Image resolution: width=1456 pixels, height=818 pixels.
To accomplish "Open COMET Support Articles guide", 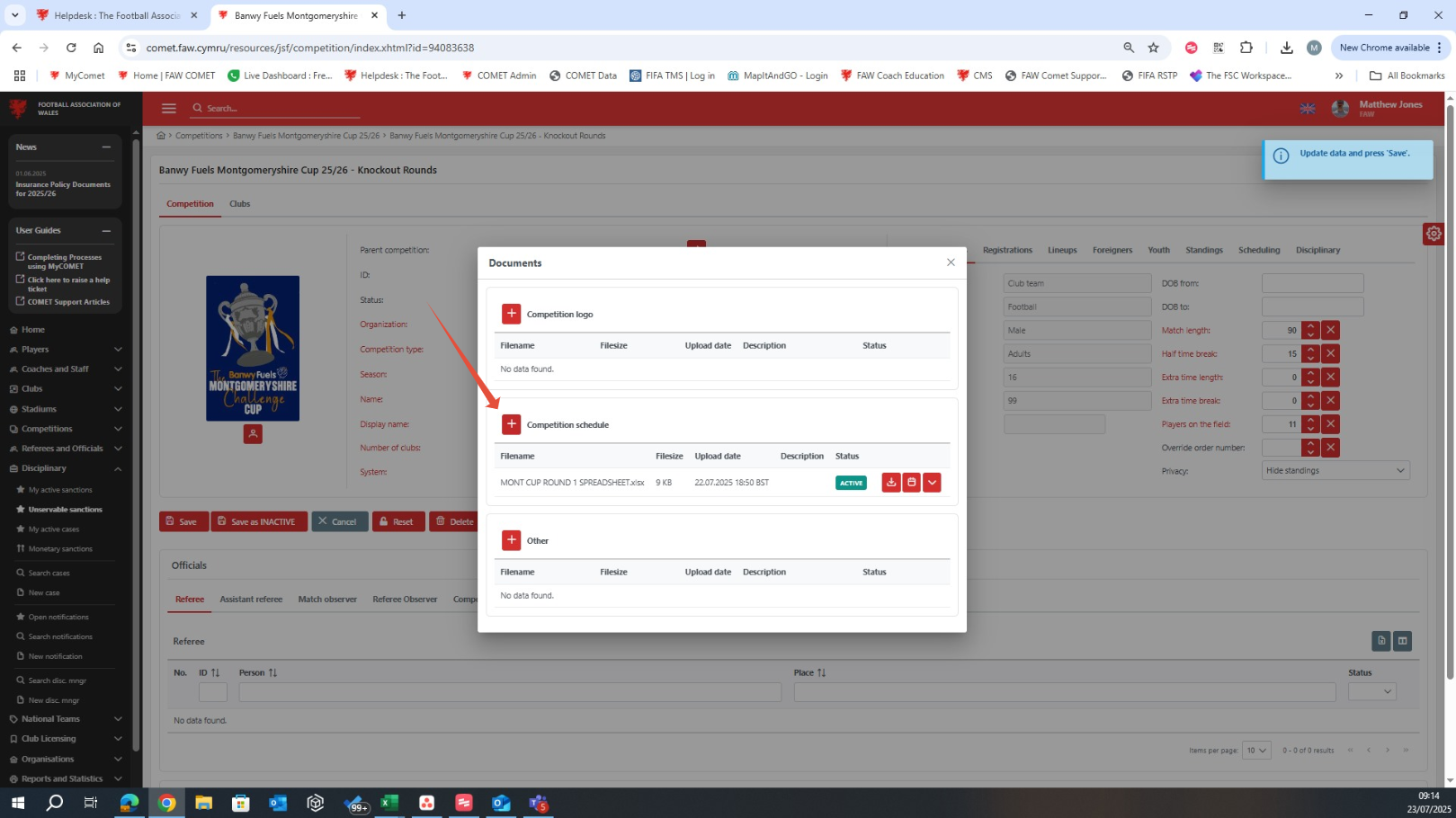I will [x=68, y=302].
